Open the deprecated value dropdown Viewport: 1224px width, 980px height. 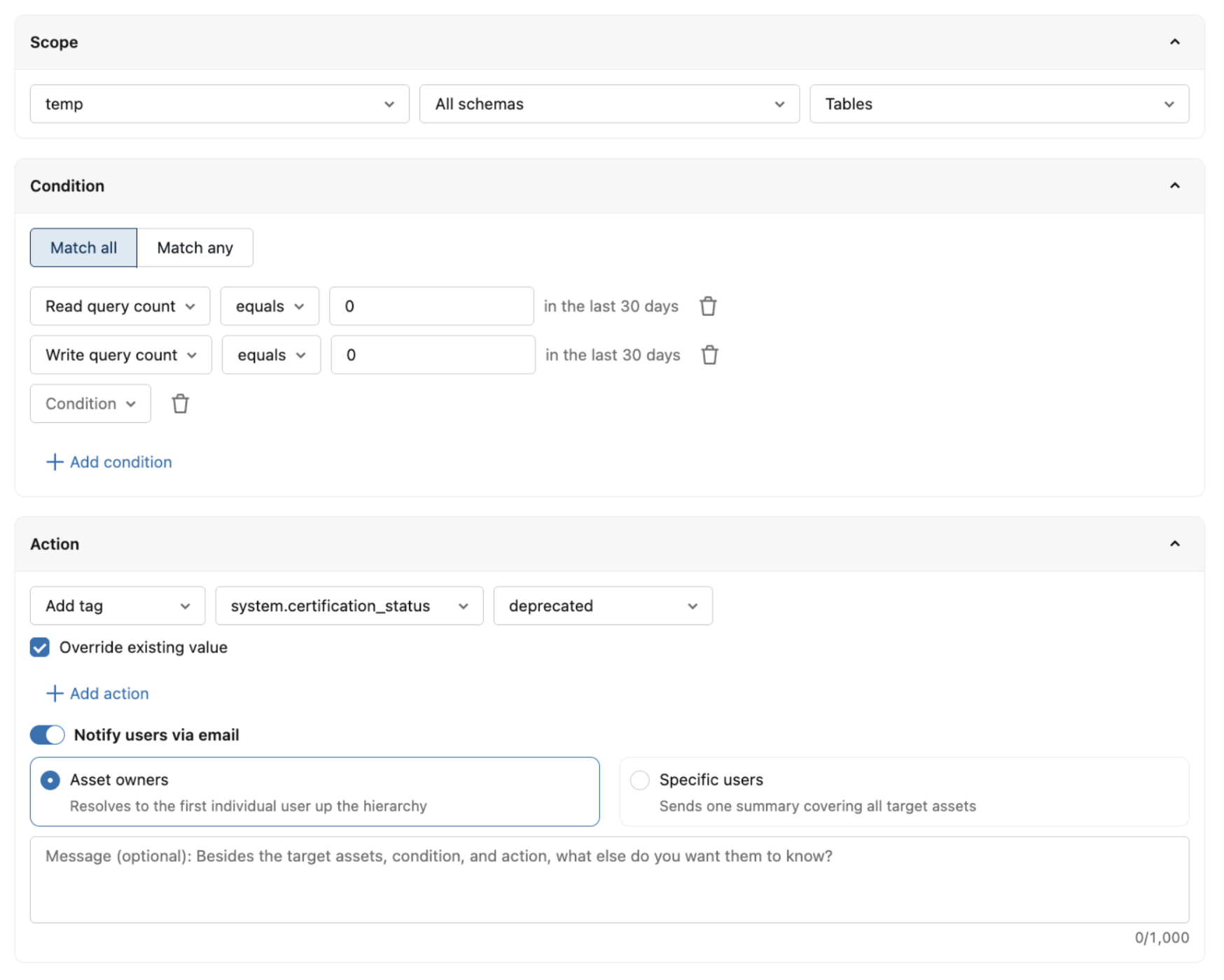pyautogui.click(x=603, y=605)
